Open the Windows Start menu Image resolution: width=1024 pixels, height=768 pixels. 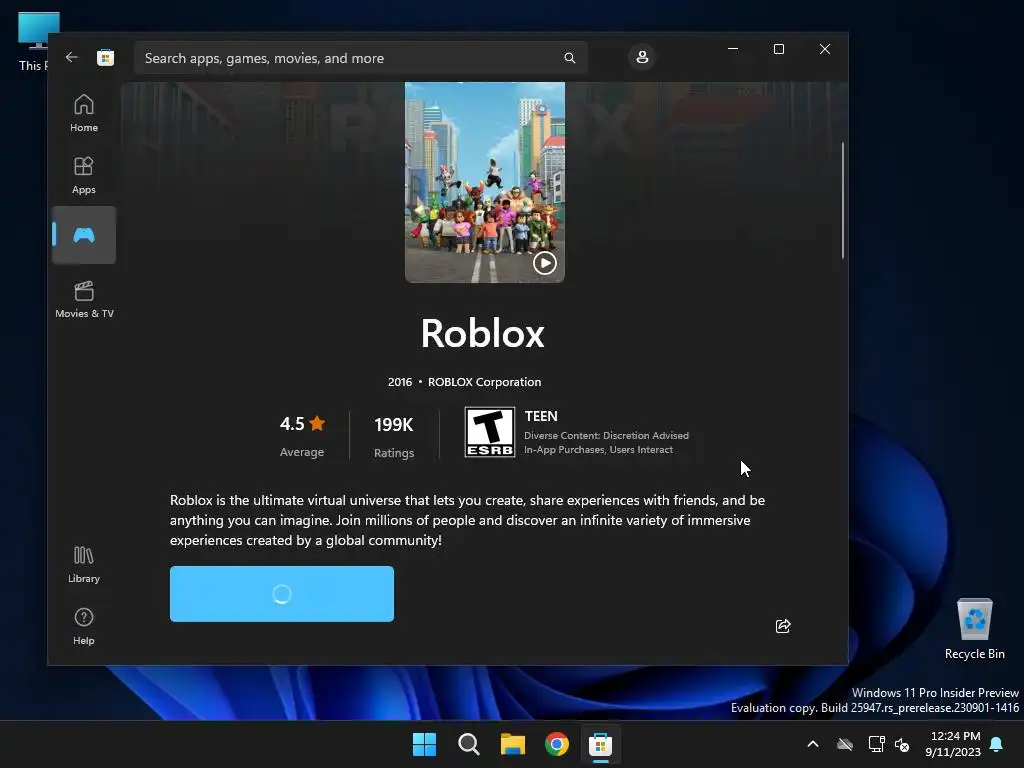tap(424, 744)
